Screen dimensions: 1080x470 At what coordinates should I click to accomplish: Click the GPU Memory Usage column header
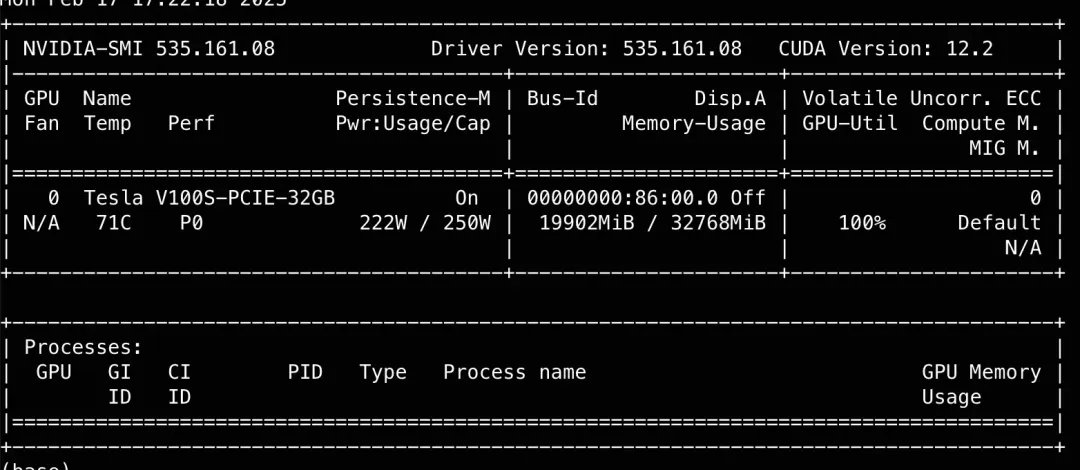tap(982, 385)
